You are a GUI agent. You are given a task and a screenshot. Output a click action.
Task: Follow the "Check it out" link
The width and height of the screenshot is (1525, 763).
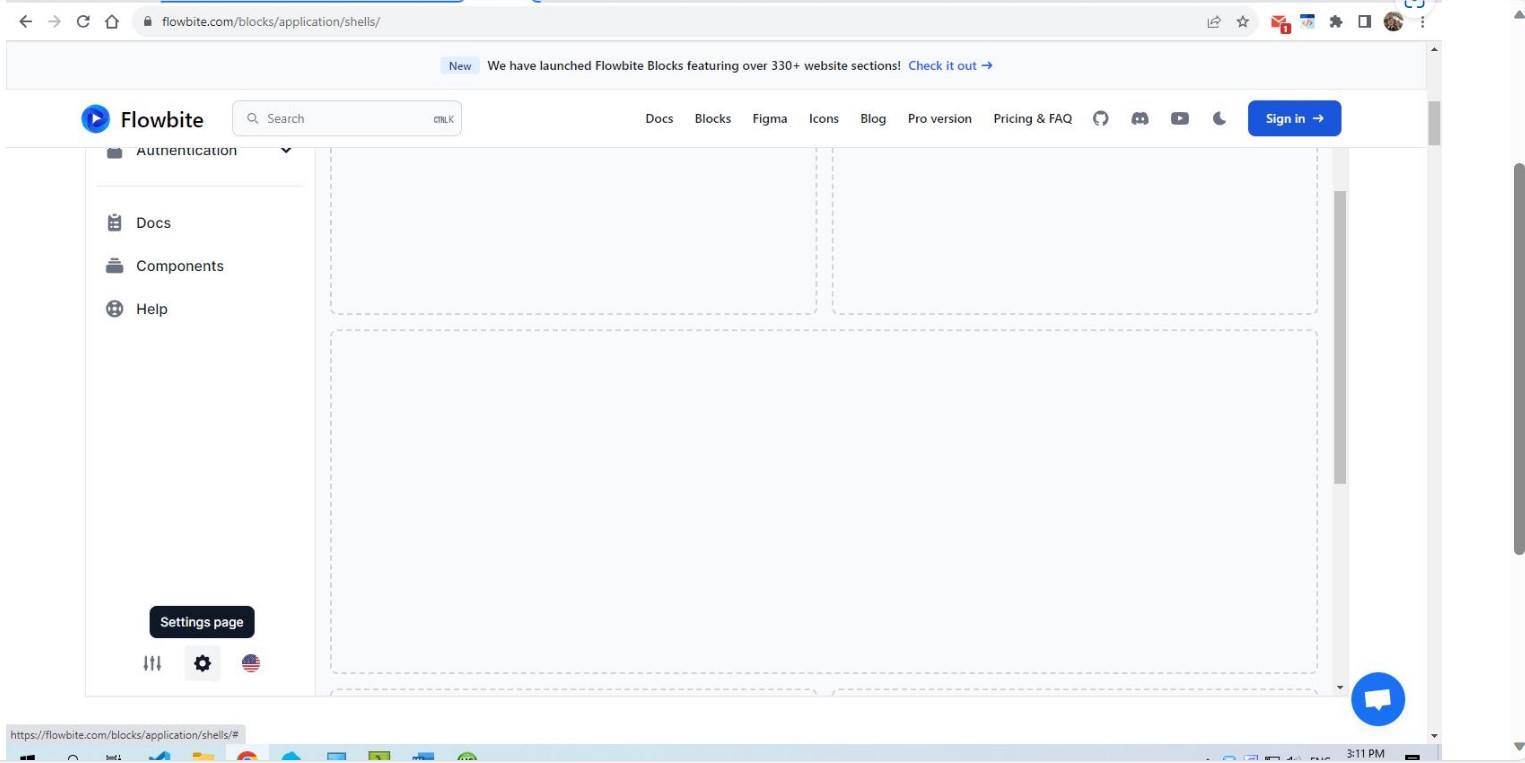tap(949, 66)
